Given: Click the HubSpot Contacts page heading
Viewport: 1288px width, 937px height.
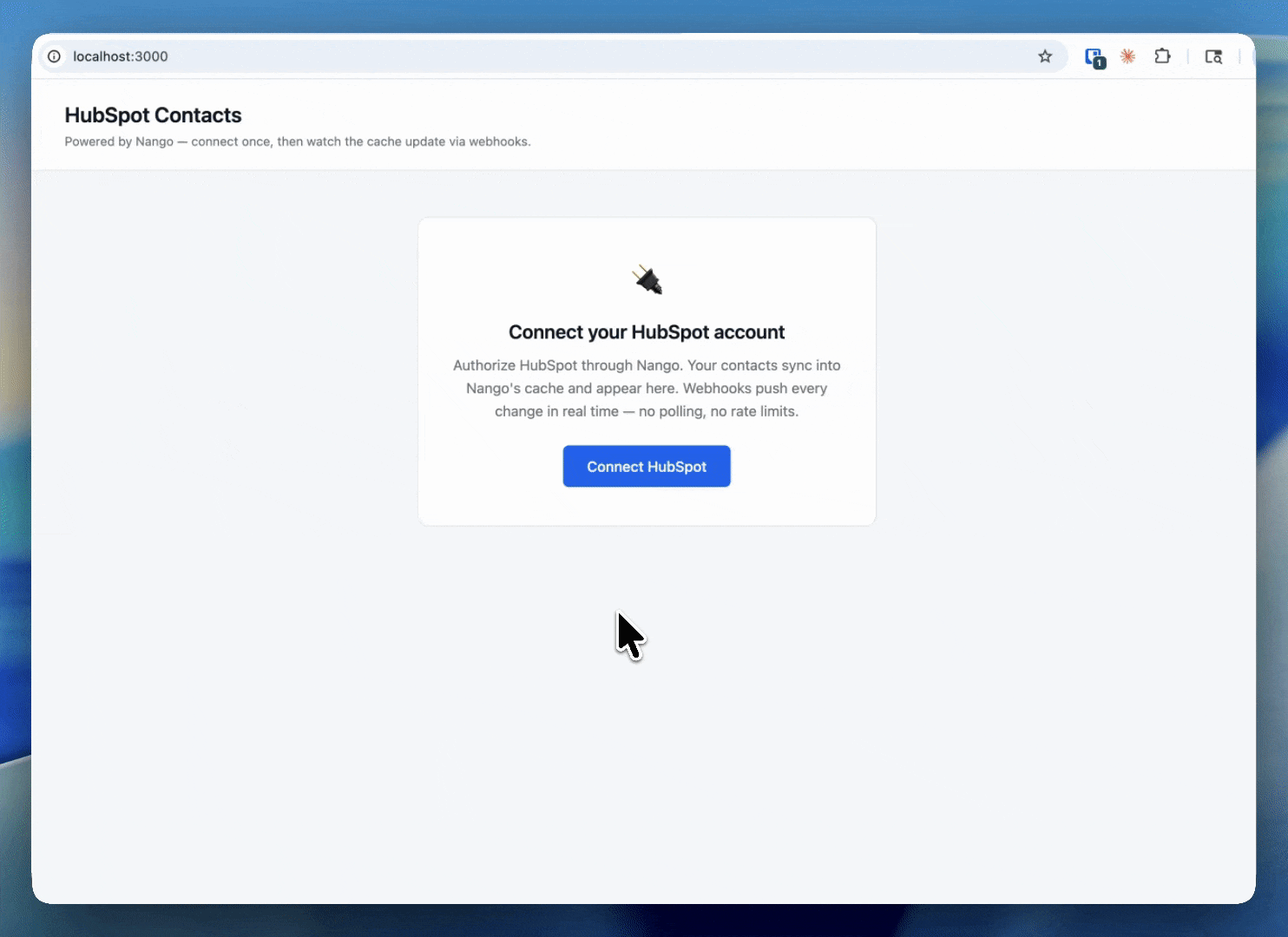Looking at the screenshot, I should click(x=153, y=115).
